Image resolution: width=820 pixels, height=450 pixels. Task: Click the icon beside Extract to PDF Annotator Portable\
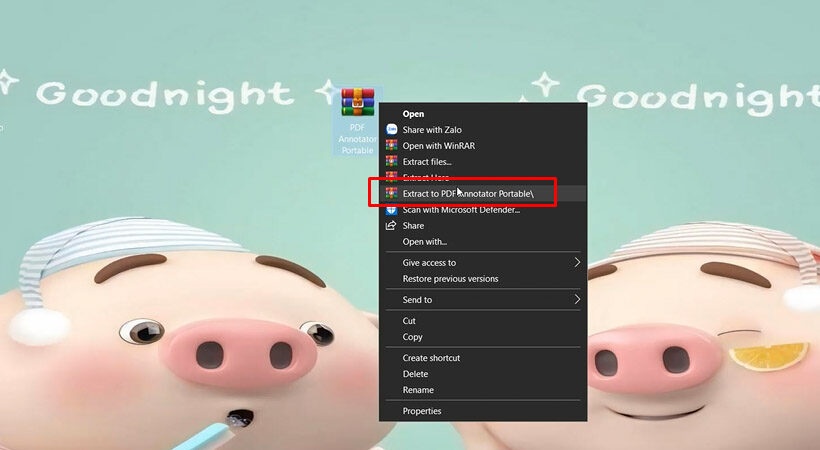391,193
